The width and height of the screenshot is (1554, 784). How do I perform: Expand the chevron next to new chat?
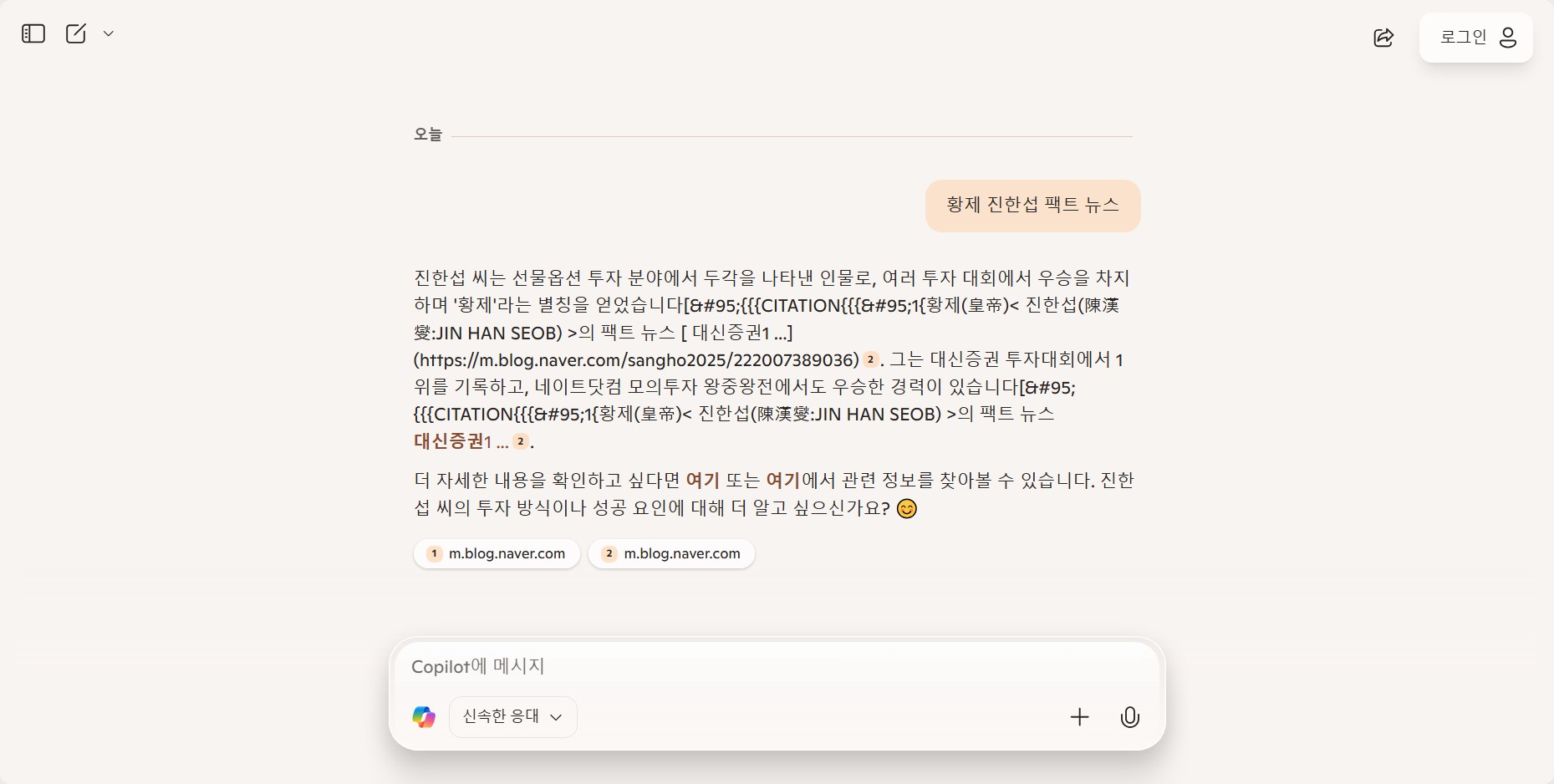tap(108, 33)
